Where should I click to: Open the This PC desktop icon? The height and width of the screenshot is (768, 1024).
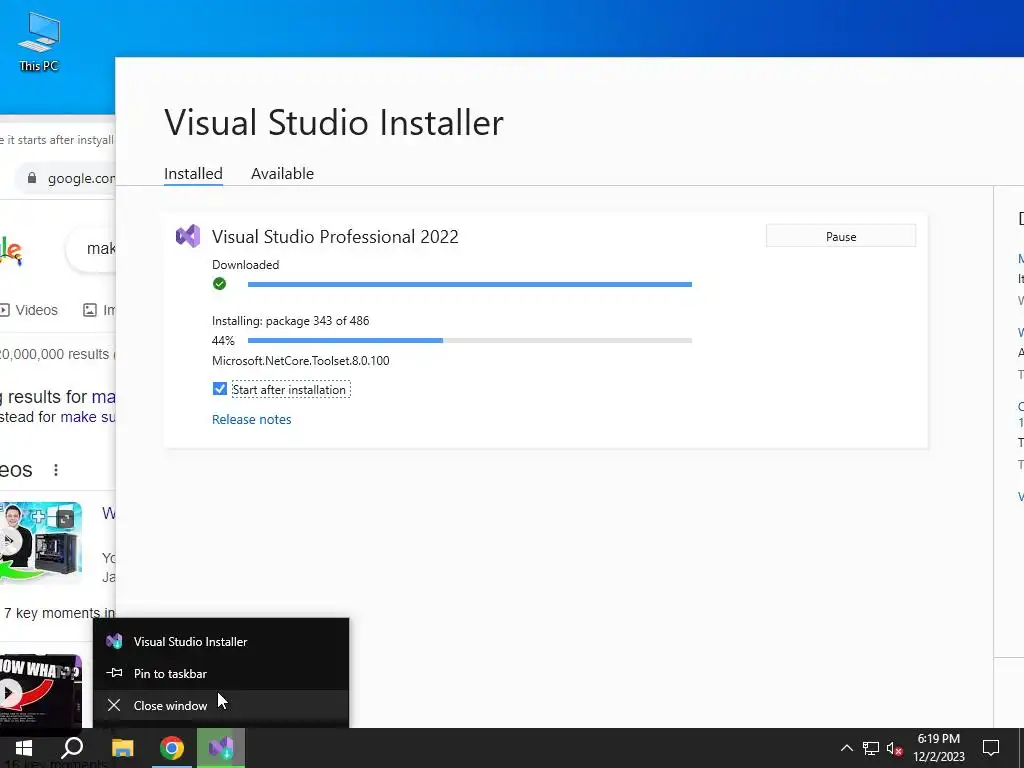(39, 42)
